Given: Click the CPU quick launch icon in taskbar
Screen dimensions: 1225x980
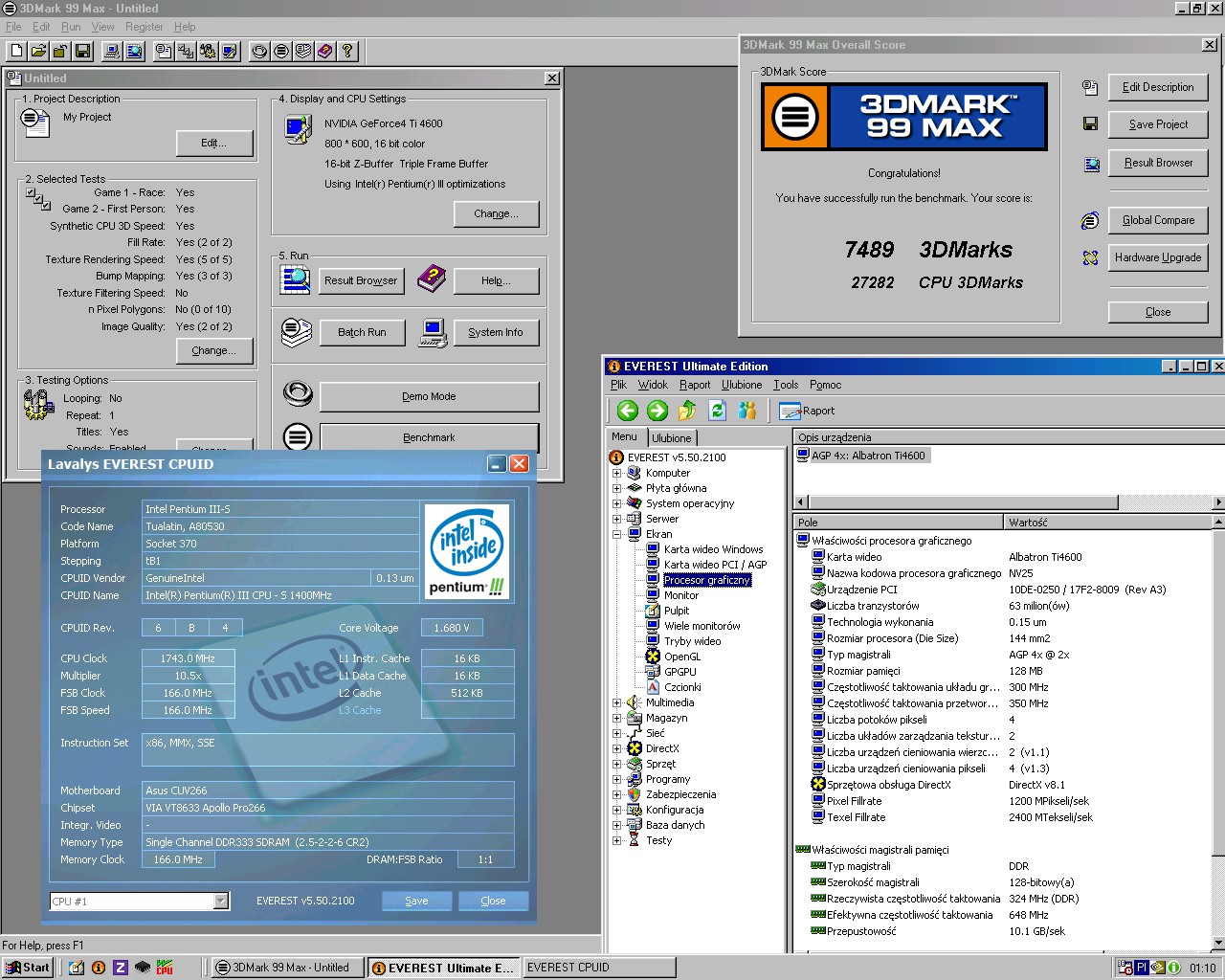Looking at the screenshot, I should click(165, 968).
